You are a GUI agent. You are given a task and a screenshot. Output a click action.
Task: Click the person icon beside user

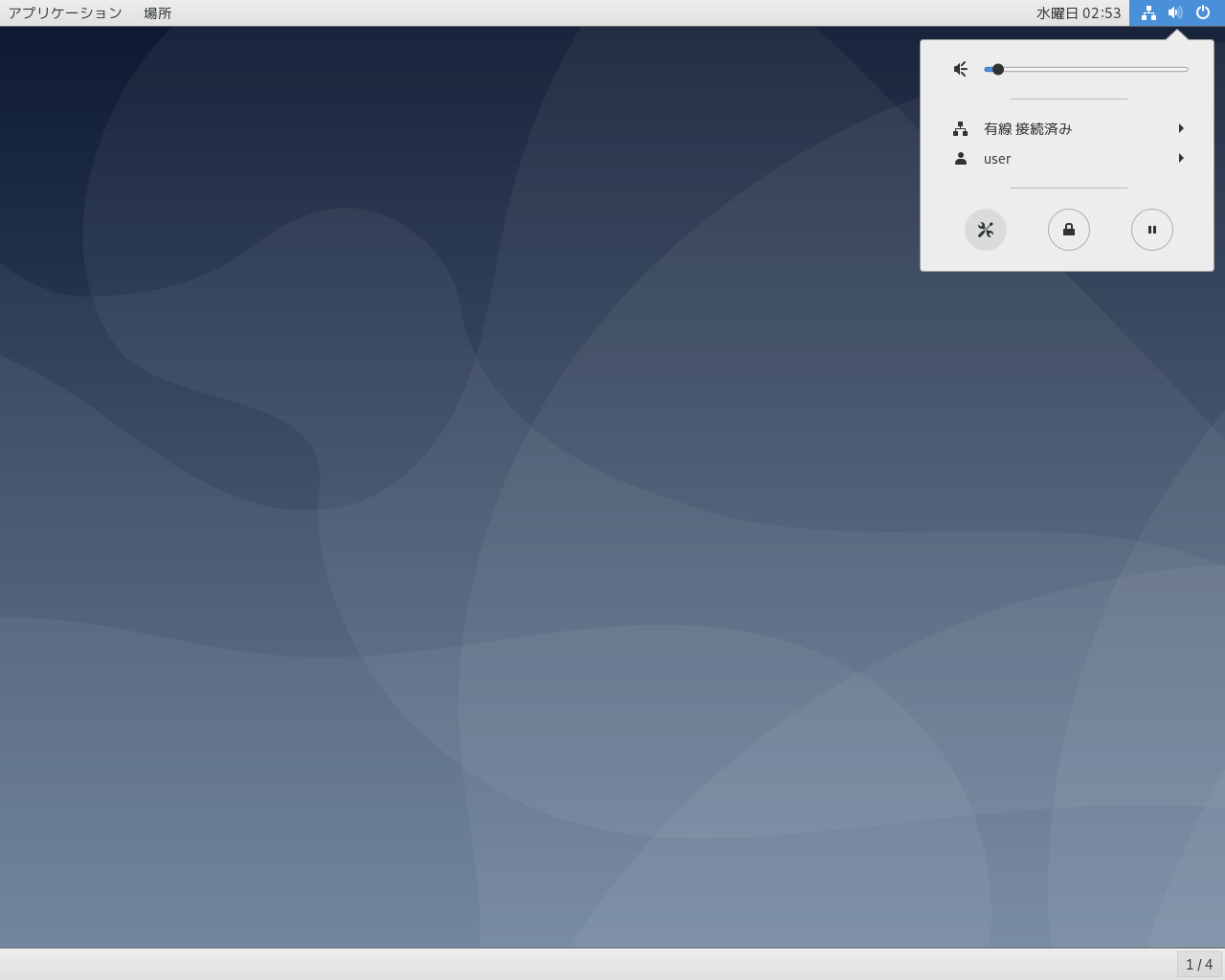[x=960, y=159]
